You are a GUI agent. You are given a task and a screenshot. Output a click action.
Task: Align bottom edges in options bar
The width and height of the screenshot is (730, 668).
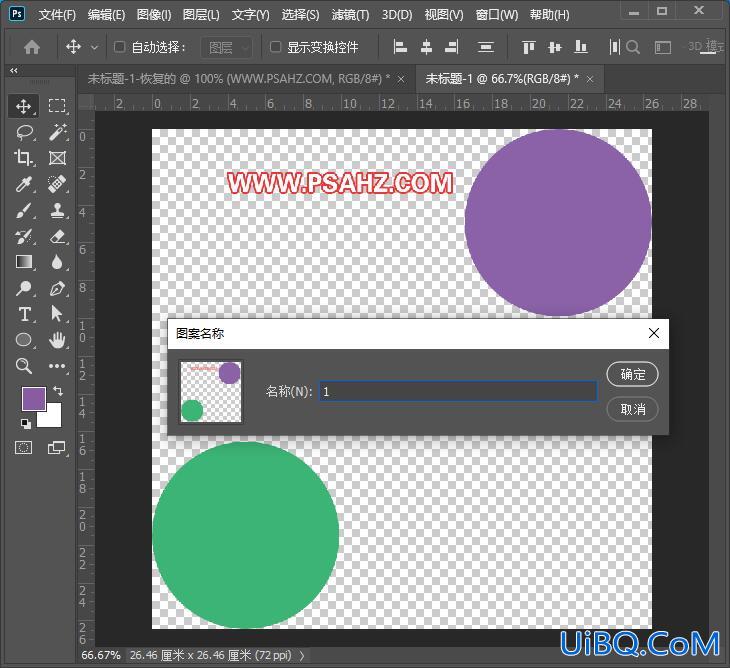(581, 47)
